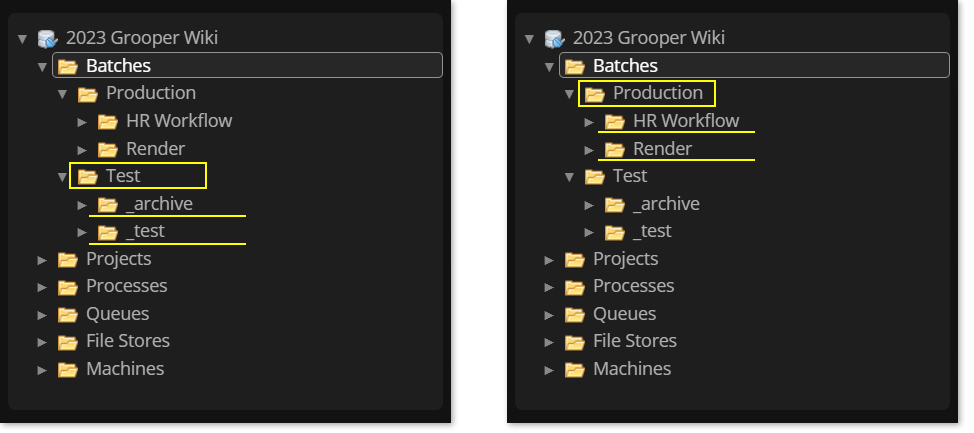Image resolution: width=974 pixels, height=433 pixels.
Task: Expand the _test node in the left panel
Action: coord(82,232)
